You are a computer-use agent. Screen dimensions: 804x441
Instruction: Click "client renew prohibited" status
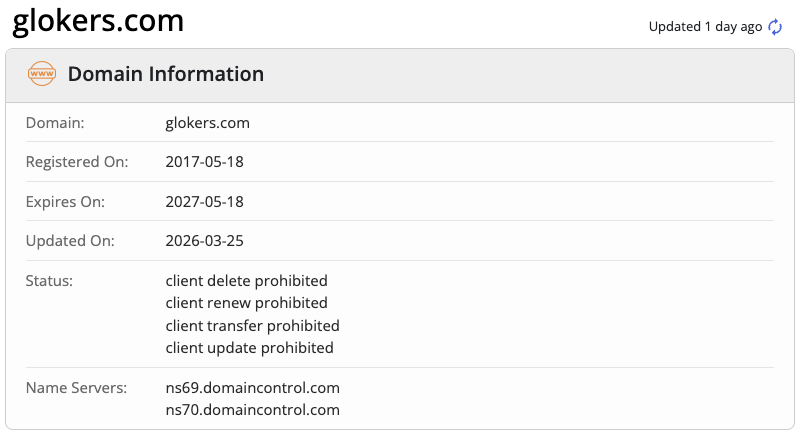246,303
